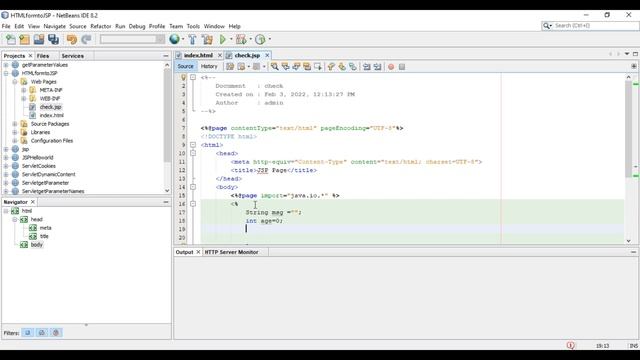Switch to the Files tab
640x360 pixels.
tap(43, 56)
